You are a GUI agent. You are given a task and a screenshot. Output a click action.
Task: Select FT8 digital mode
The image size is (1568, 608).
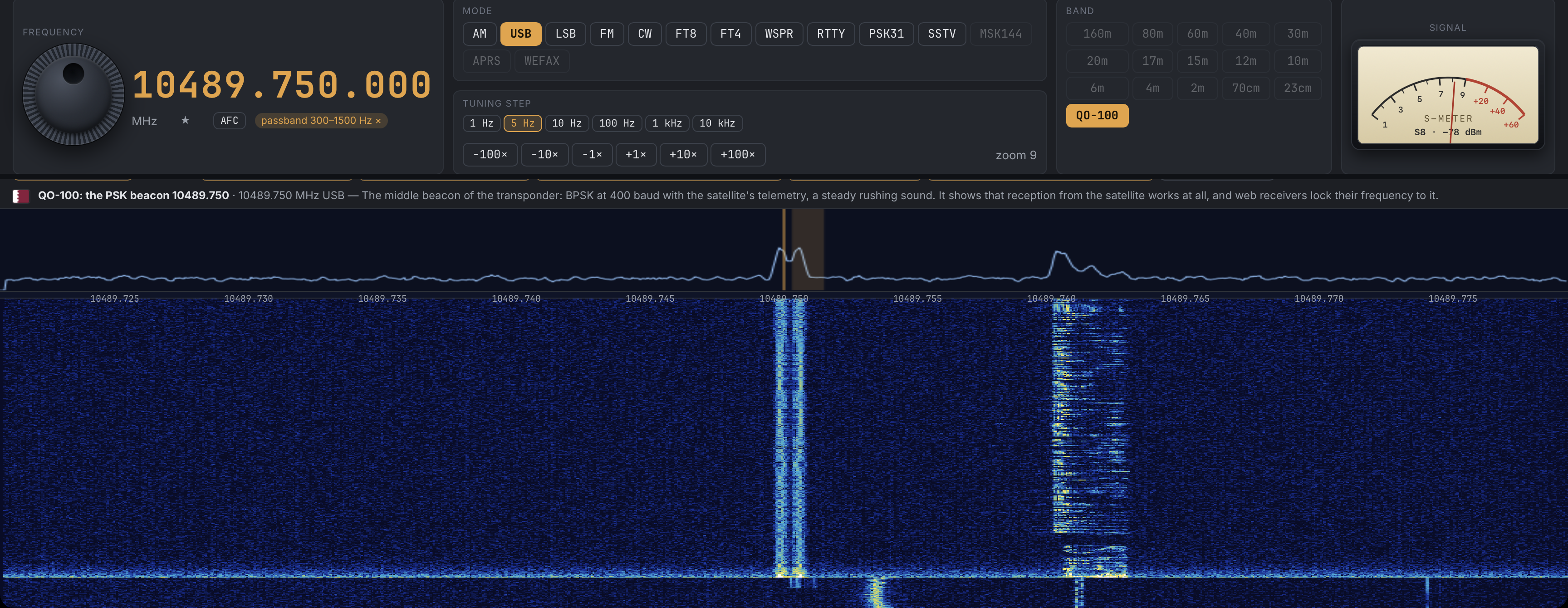pos(686,34)
